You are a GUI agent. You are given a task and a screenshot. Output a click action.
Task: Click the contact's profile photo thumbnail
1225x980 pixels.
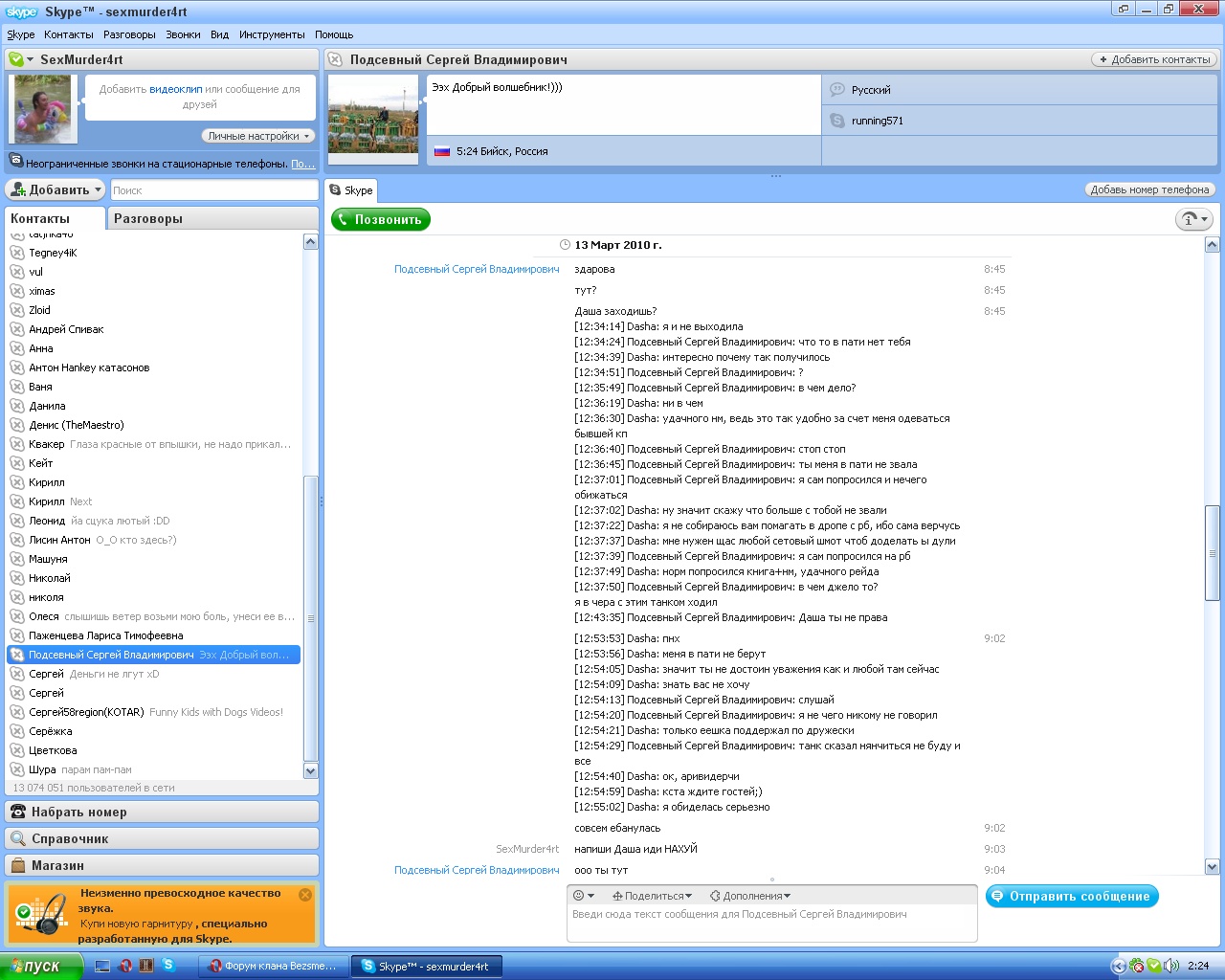click(x=373, y=120)
